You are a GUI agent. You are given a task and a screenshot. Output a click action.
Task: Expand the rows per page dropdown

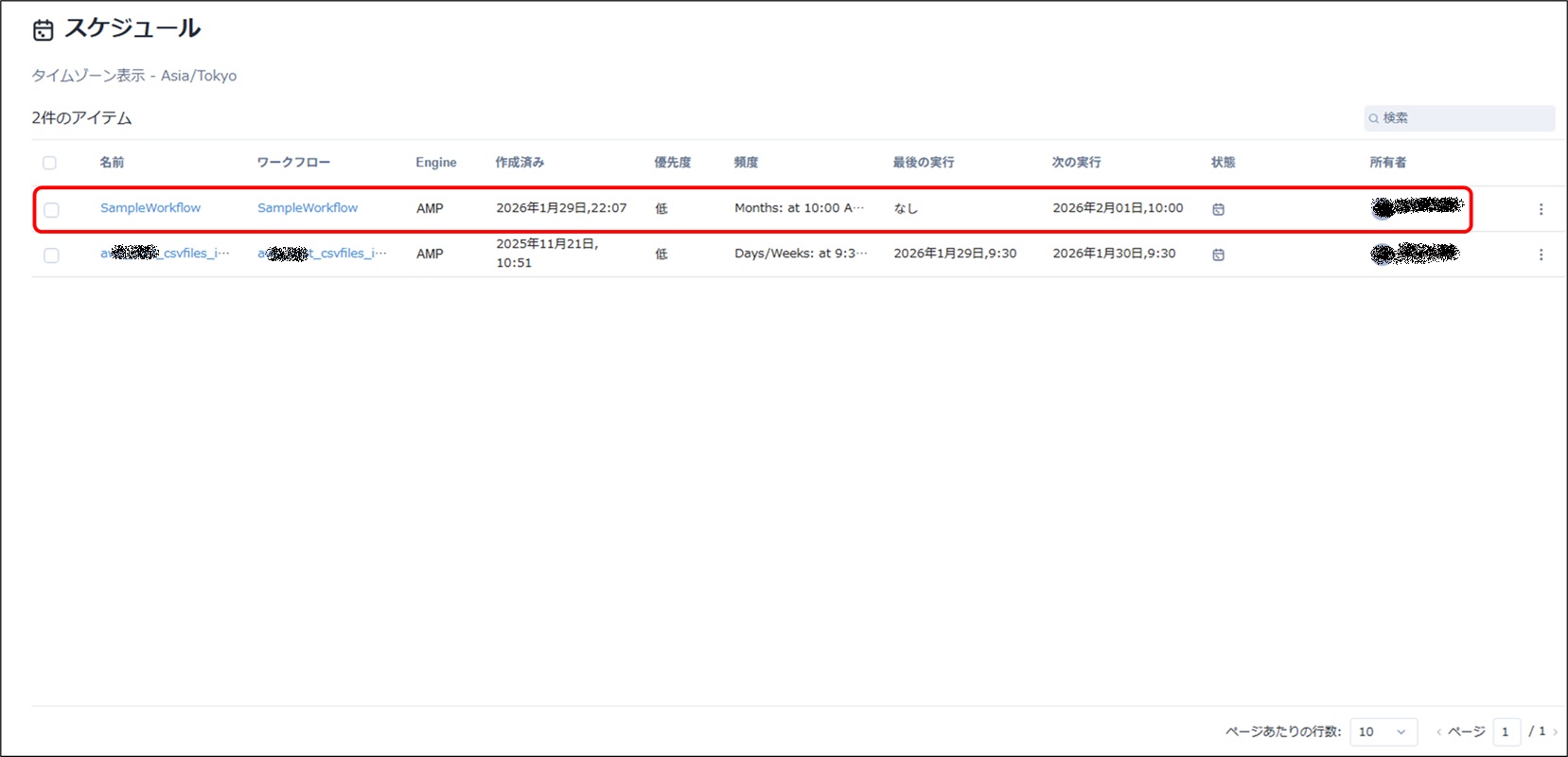coord(1383,731)
